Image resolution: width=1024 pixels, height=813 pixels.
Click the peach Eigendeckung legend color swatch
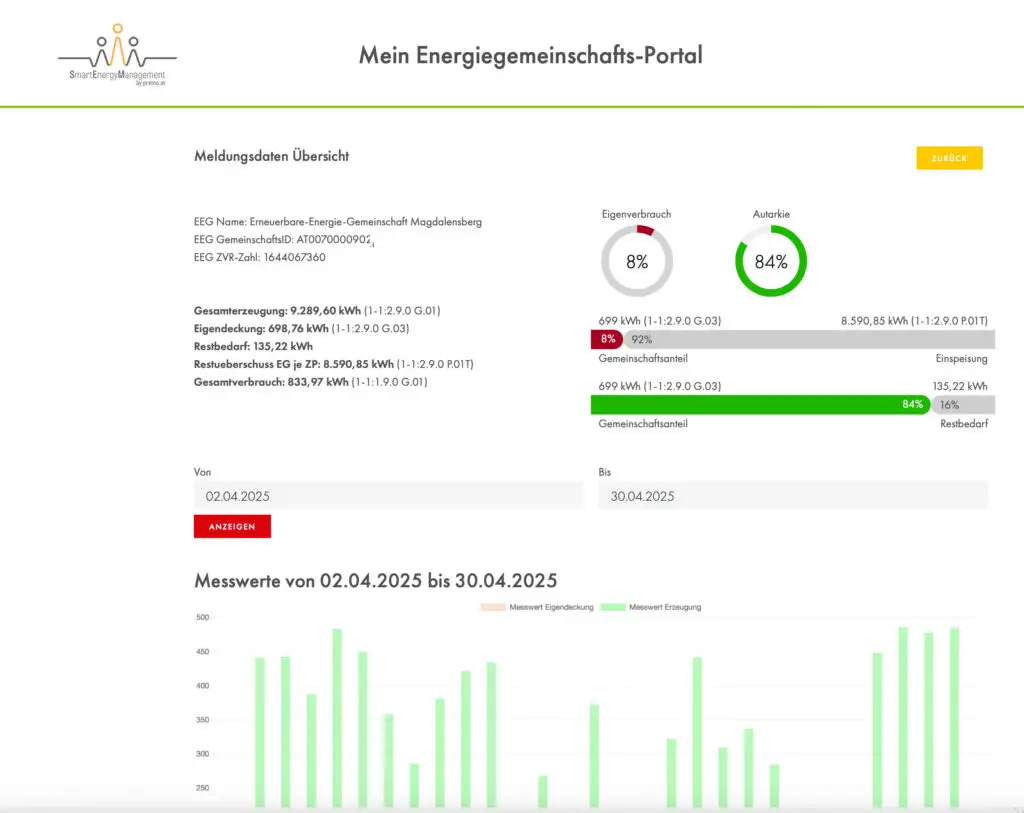pos(493,607)
